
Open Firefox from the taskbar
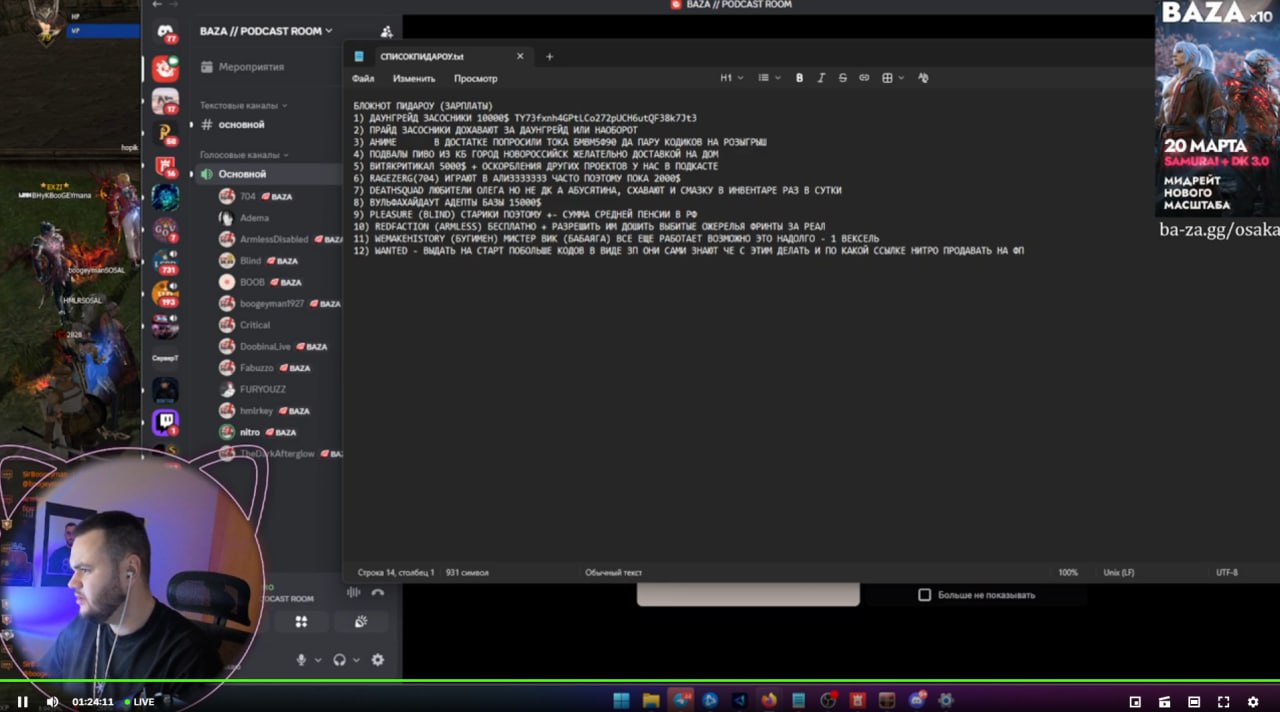(769, 700)
